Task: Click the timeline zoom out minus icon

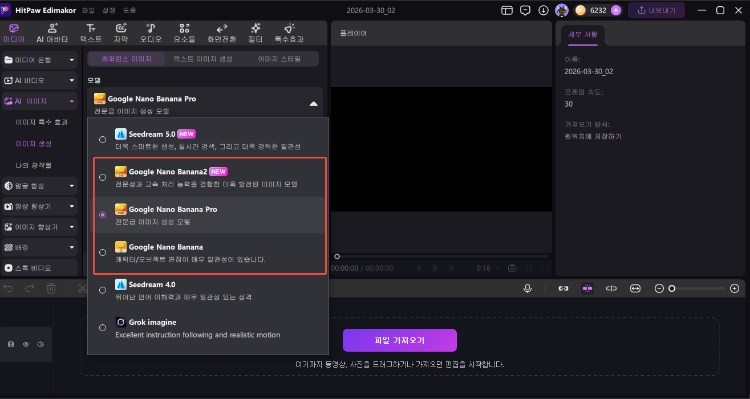Action: coord(659,288)
